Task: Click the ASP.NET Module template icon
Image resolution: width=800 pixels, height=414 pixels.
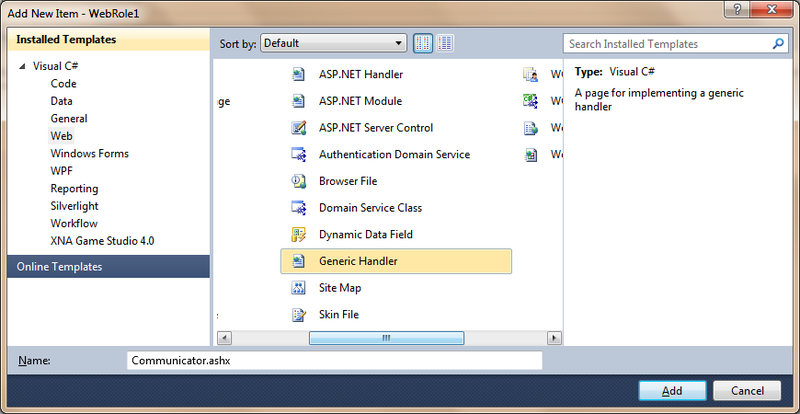Action: coord(298,101)
